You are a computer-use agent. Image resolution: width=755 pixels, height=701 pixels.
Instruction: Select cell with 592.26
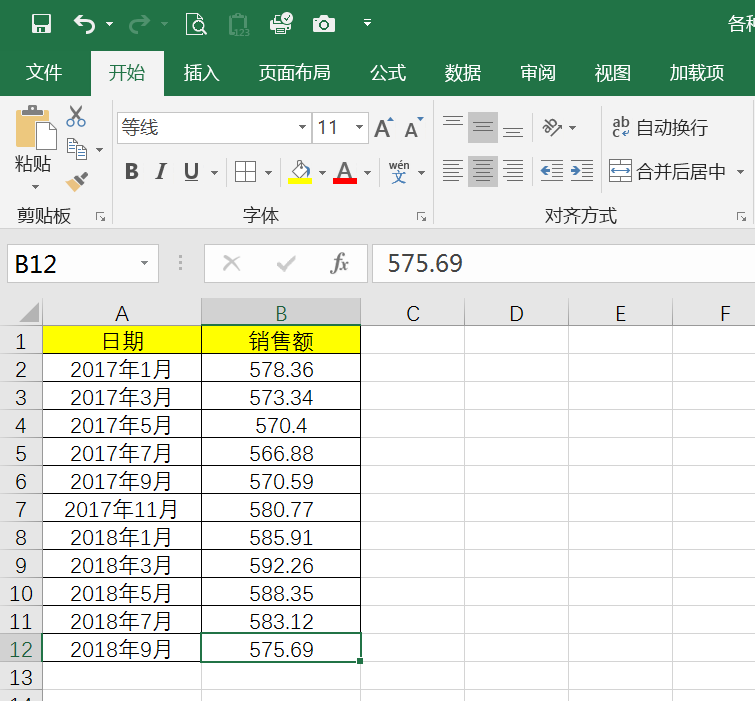point(281,565)
